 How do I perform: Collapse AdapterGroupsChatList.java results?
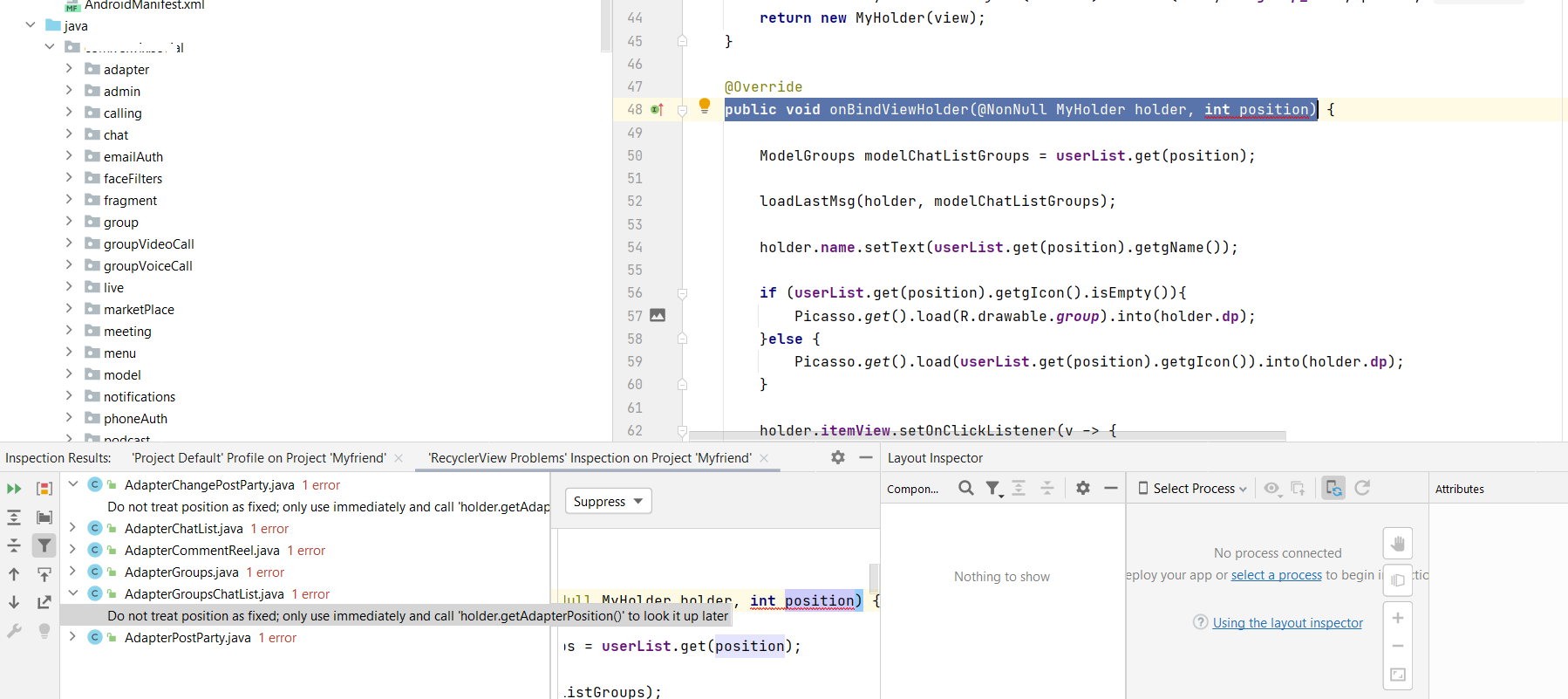(x=73, y=593)
